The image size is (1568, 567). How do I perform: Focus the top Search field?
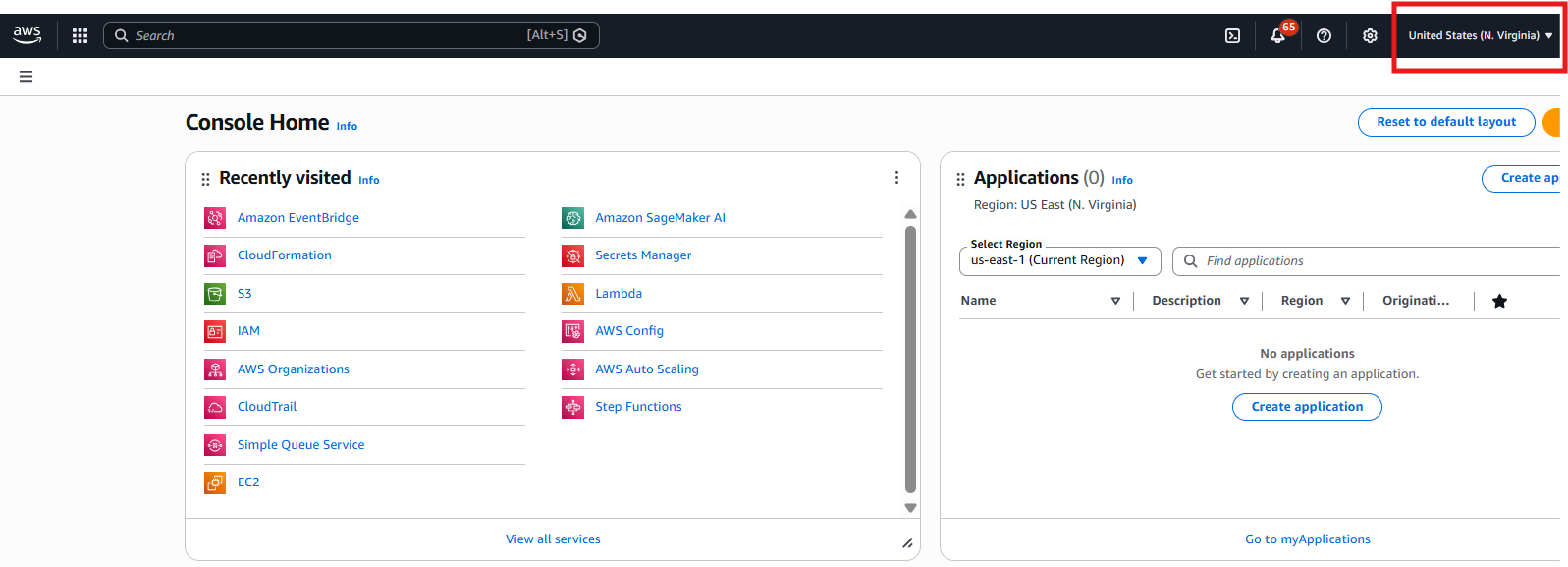pos(351,35)
